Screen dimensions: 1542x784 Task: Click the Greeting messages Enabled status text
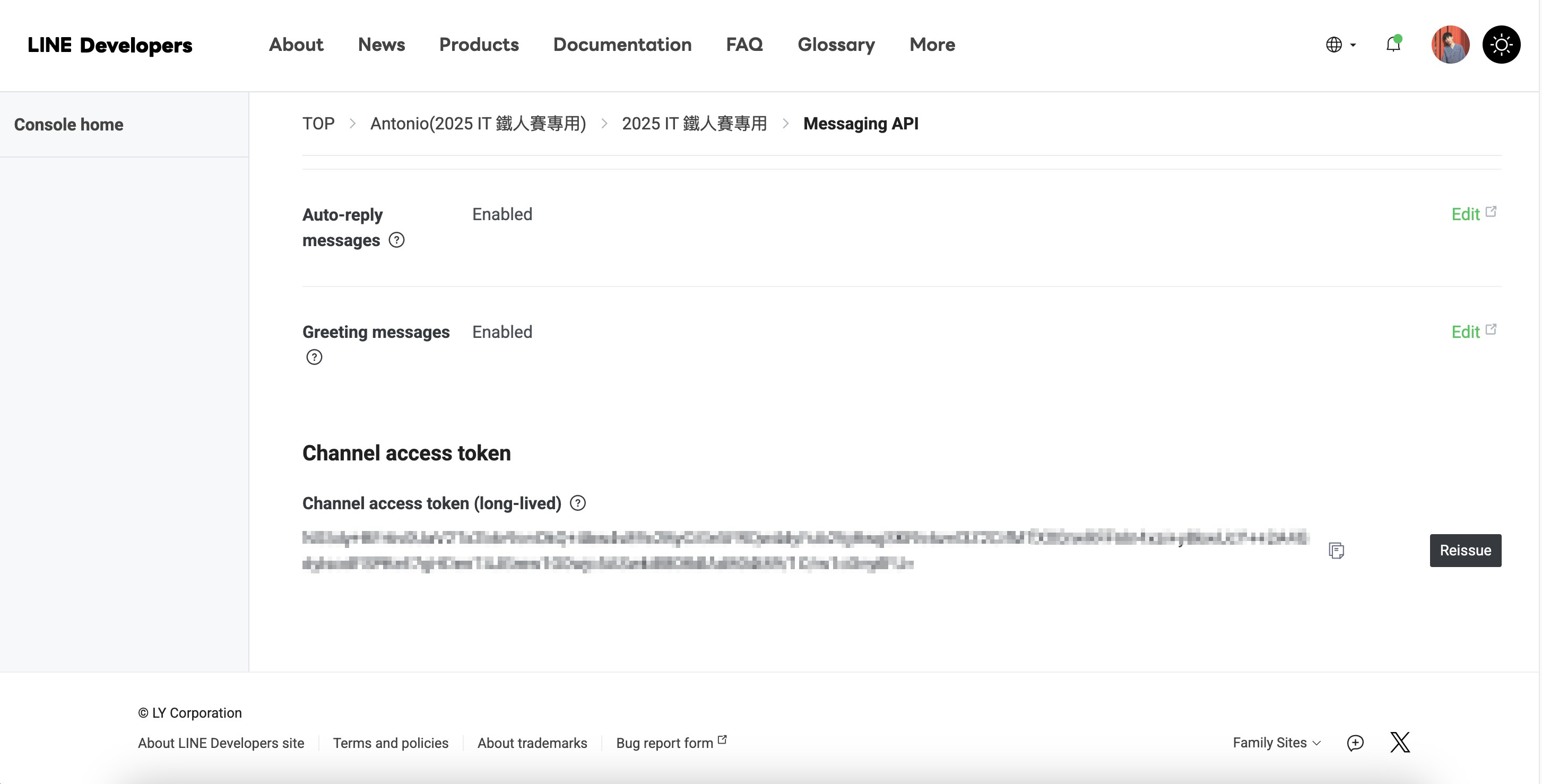pos(502,332)
